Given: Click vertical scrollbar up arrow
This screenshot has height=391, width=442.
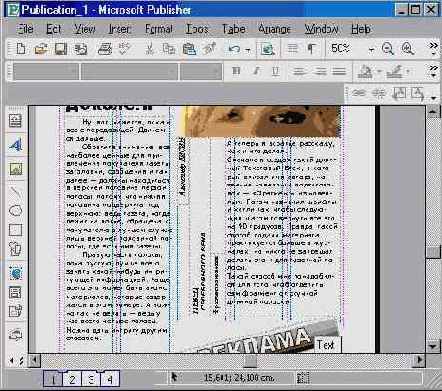Looking at the screenshot, I should click(434, 113).
